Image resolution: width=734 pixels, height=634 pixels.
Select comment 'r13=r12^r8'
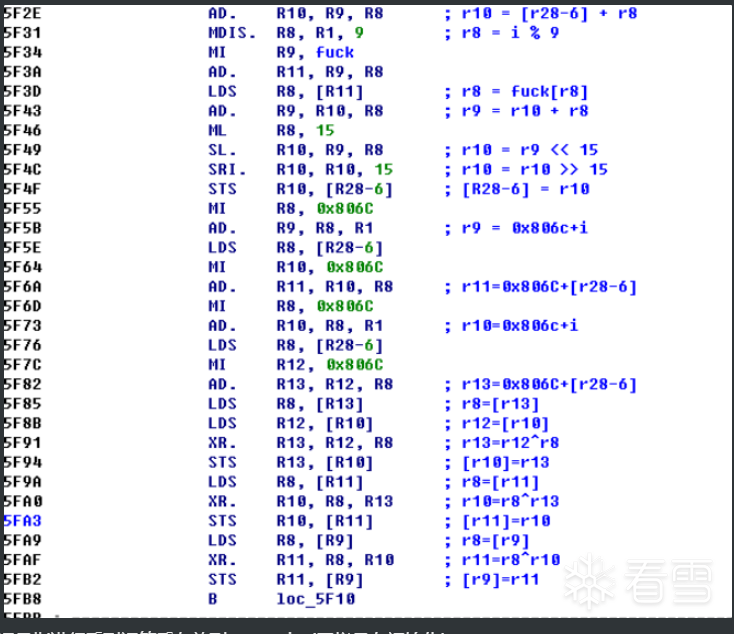point(510,443)
